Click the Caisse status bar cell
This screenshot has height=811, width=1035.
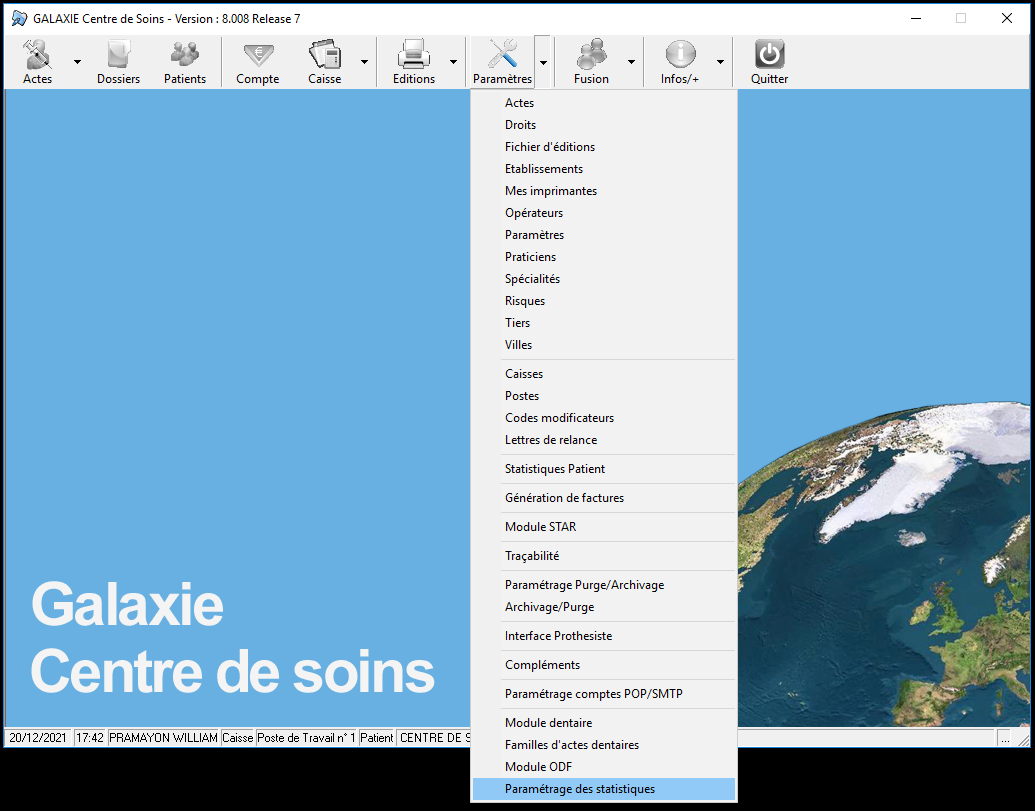pyautogui.click(x=238, y=738)
